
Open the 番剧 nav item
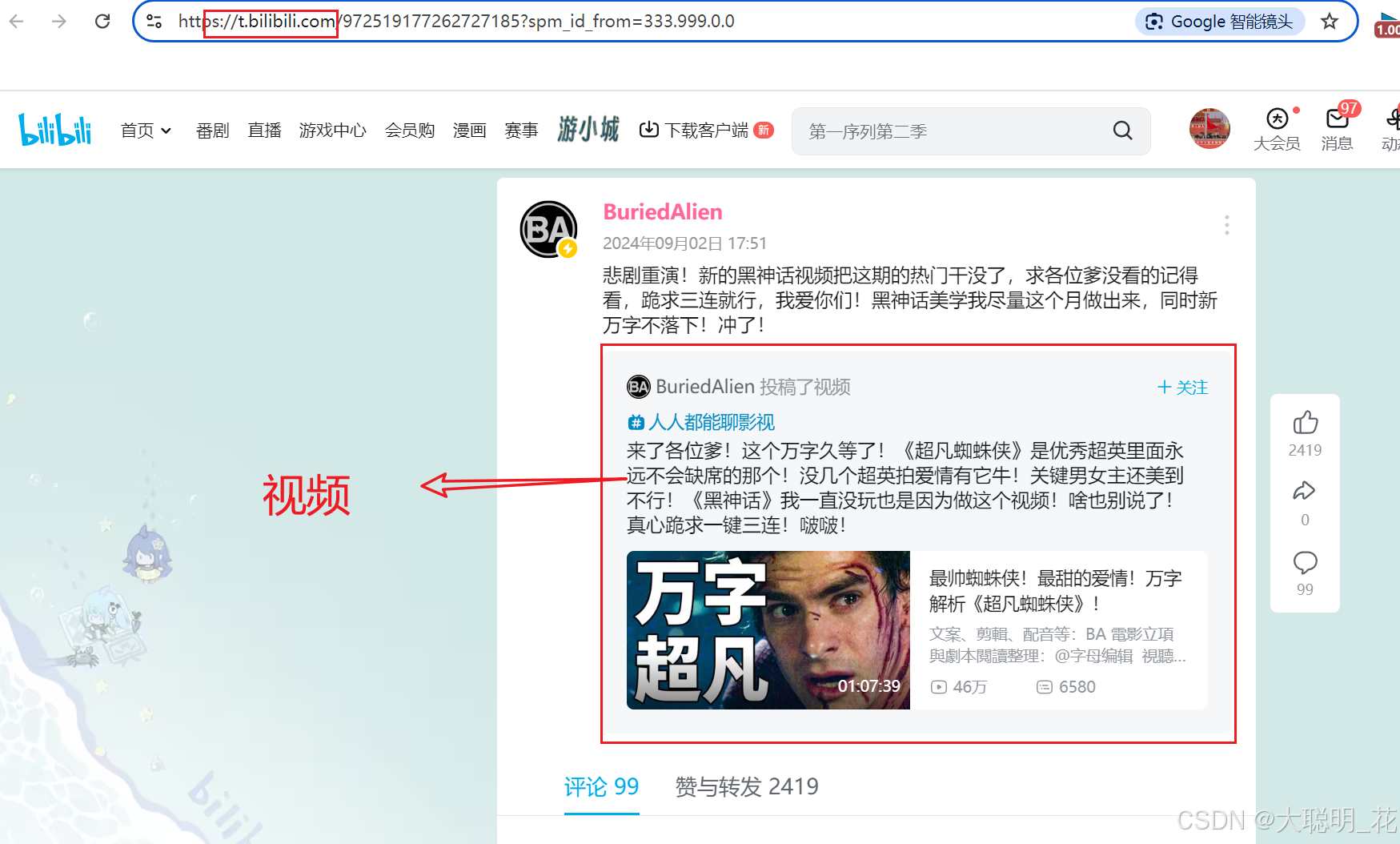coord(212,131)
